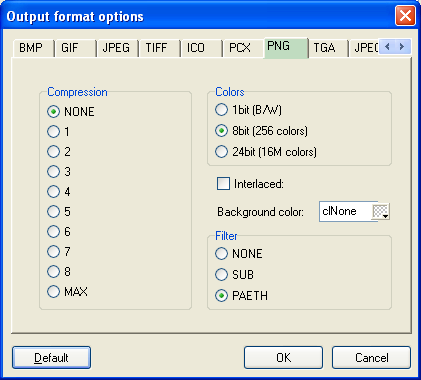The height and width of the screenshot is (380, 421).
Task: Close the Output format options dialog
Action: tap(405, 16)
